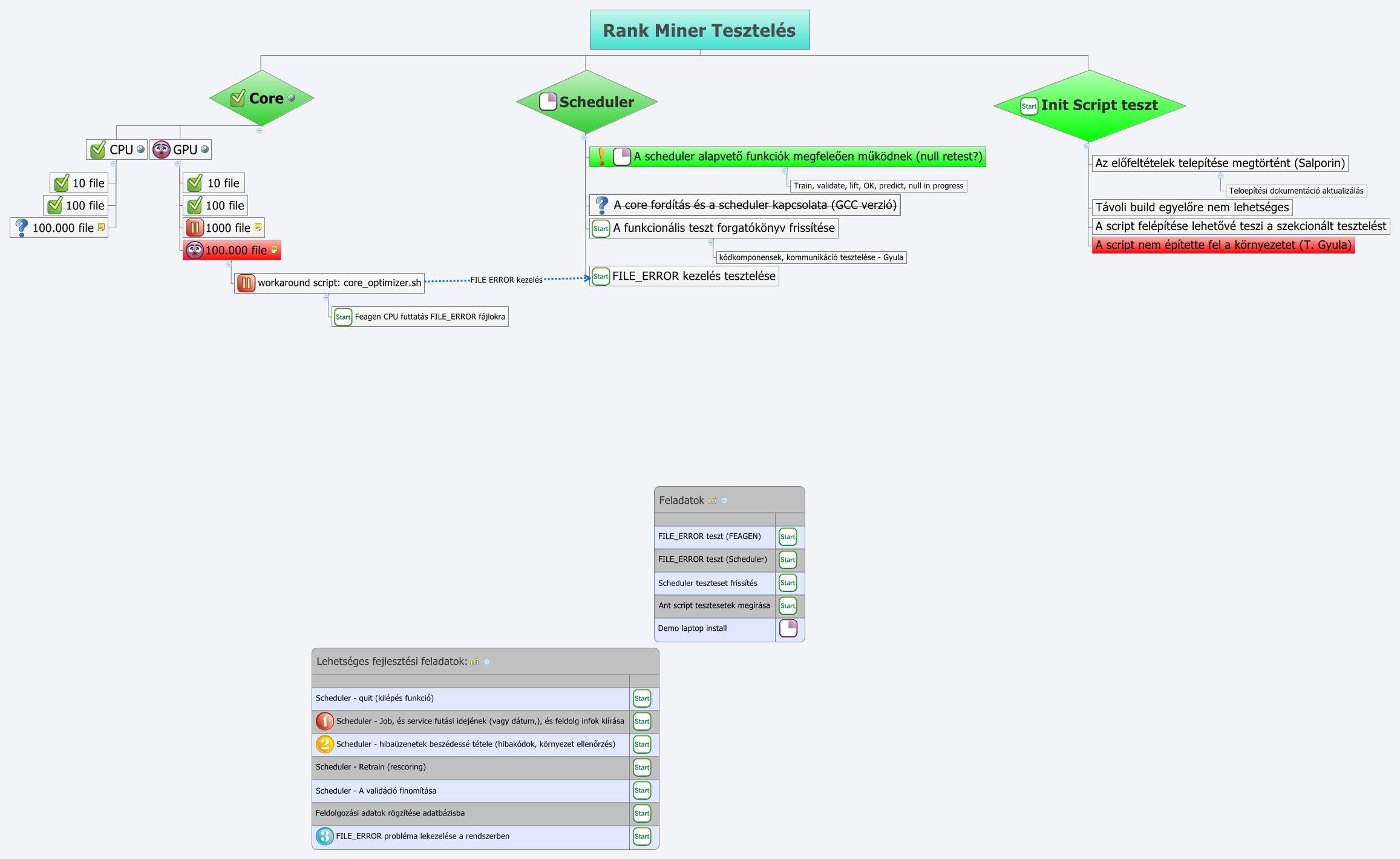The image size is (1400, 859).
Task: Collapse the Lehetséges fejlesztési feladatok panel minus control
Action: coord(487,662)
